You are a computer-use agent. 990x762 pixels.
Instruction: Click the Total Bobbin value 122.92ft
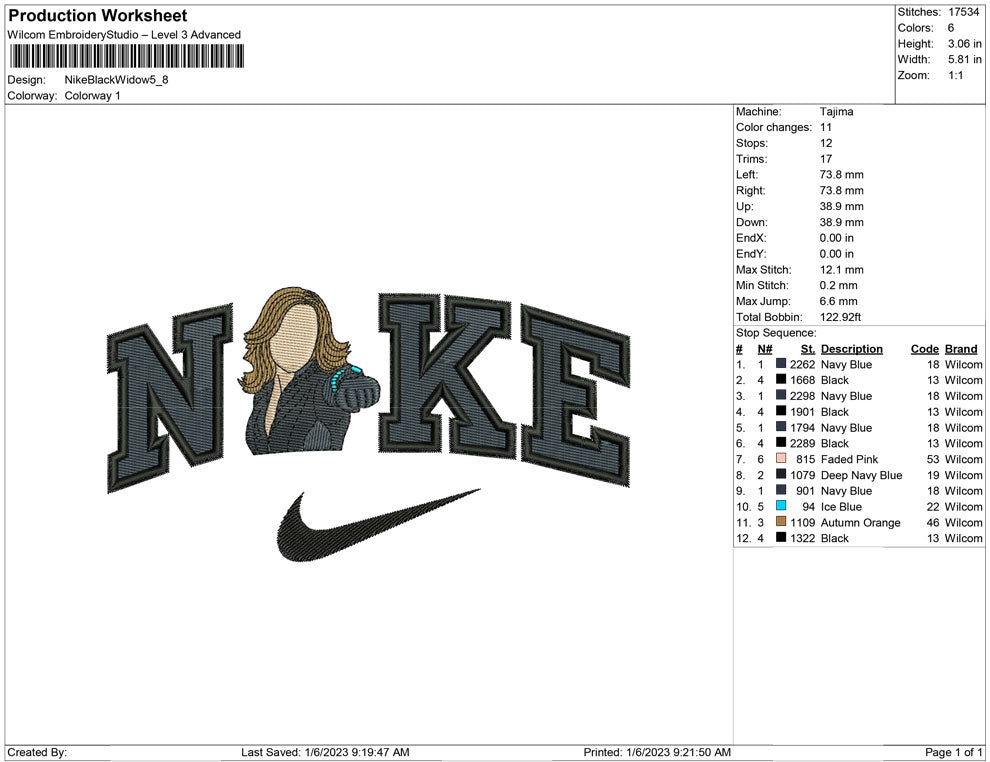coord(840,317)
